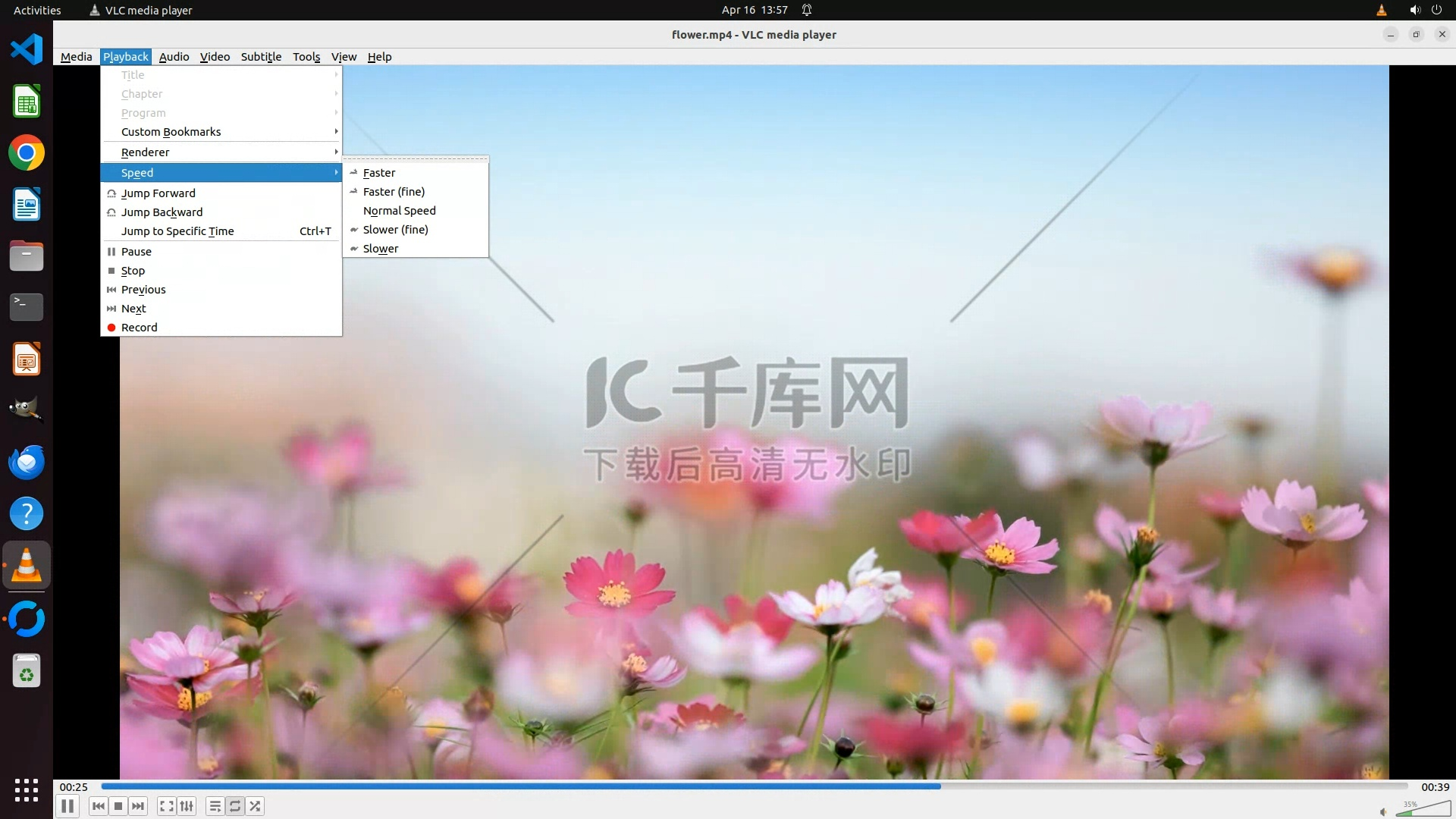Click Jump to Specific Time

tap(177, 231)
